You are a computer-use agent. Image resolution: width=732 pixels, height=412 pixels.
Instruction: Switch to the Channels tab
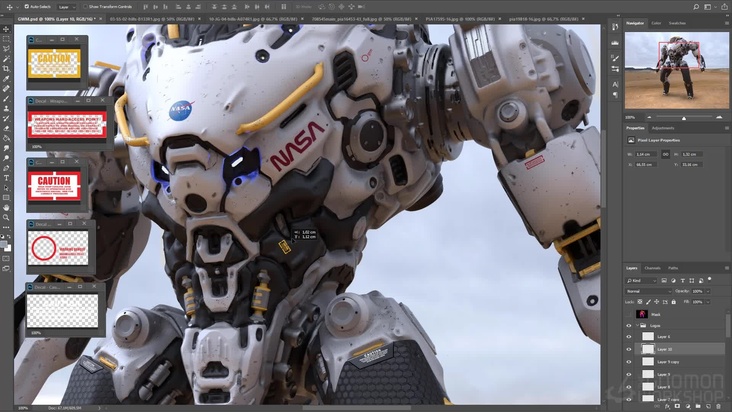652,268
